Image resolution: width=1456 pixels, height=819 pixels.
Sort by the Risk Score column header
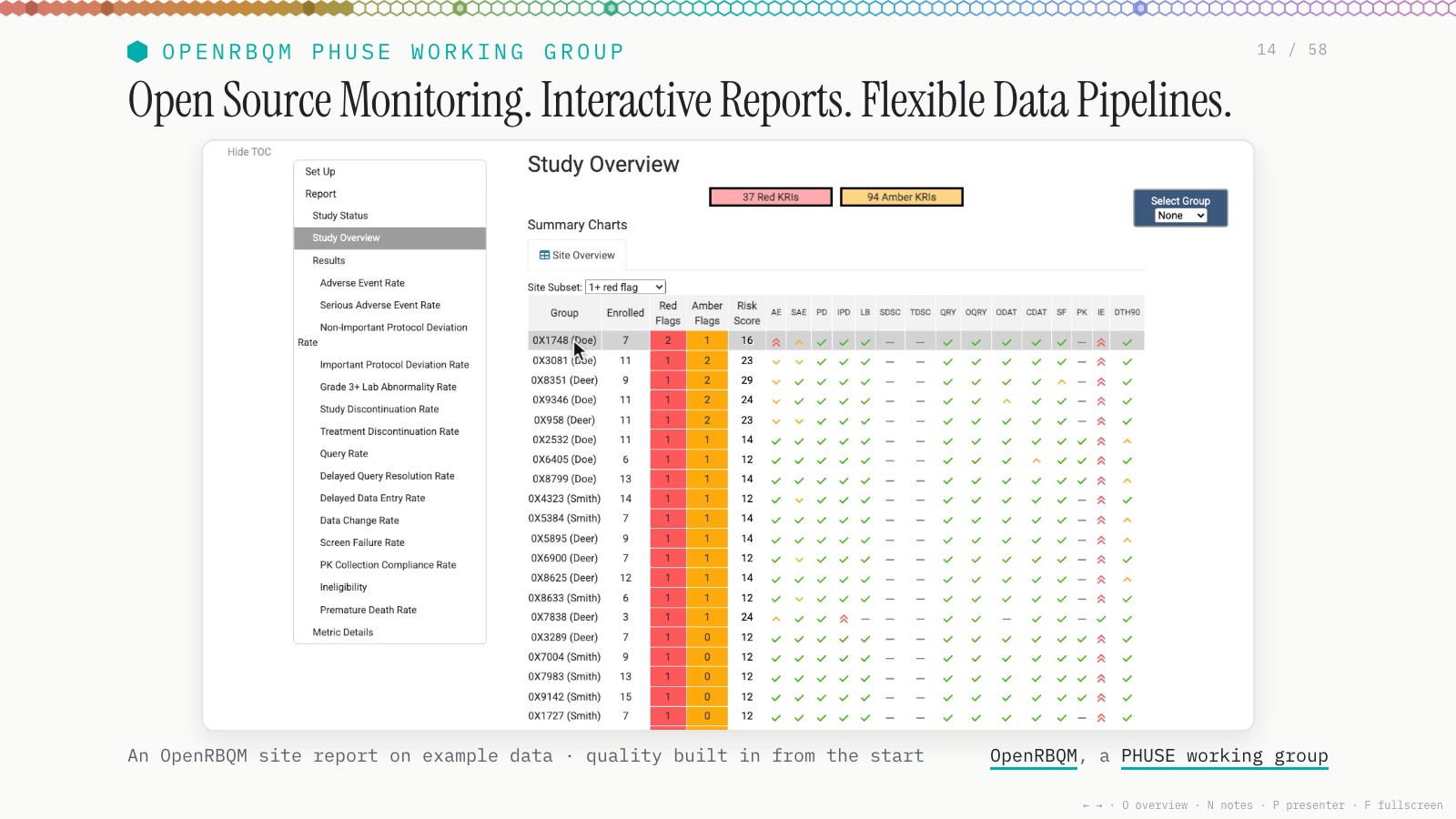pos(747,313)
